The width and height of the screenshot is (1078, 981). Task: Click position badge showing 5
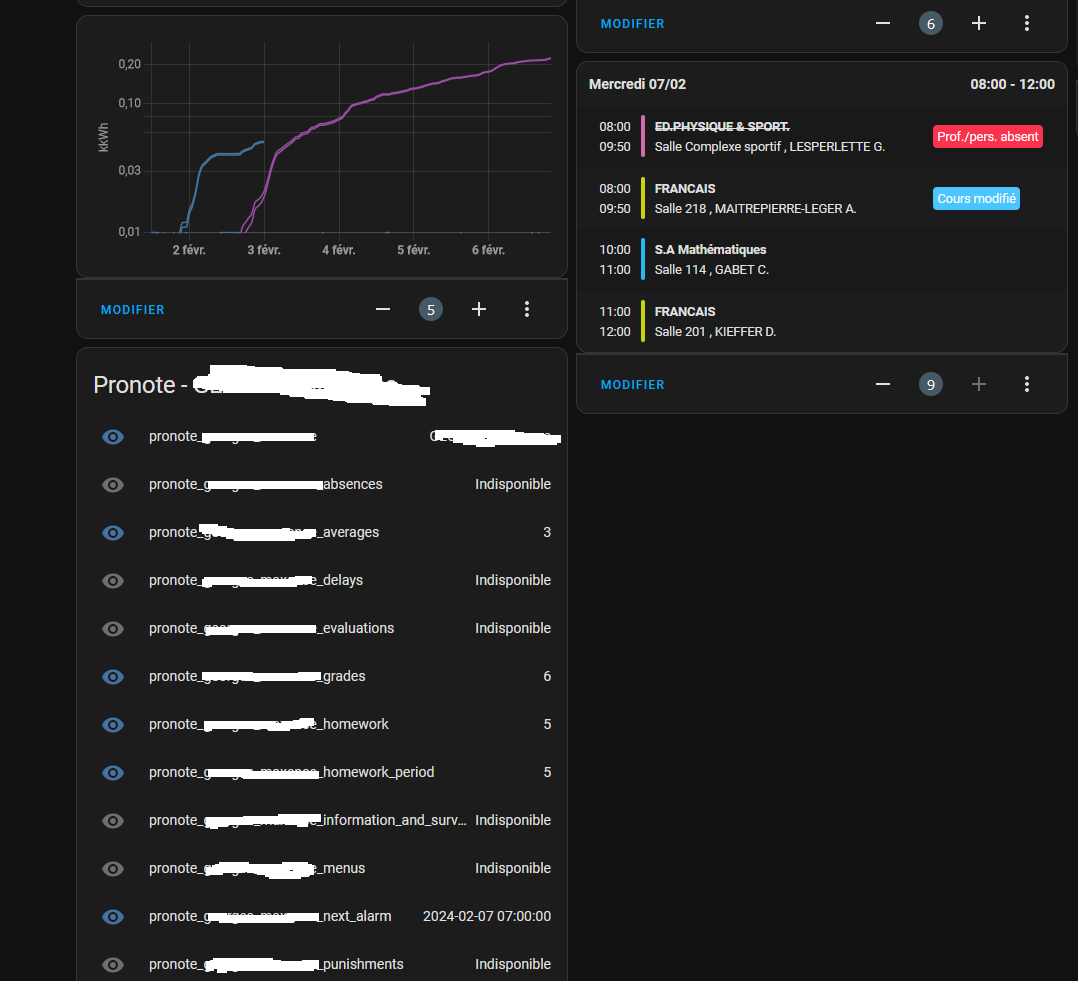(x=431, y=309)
